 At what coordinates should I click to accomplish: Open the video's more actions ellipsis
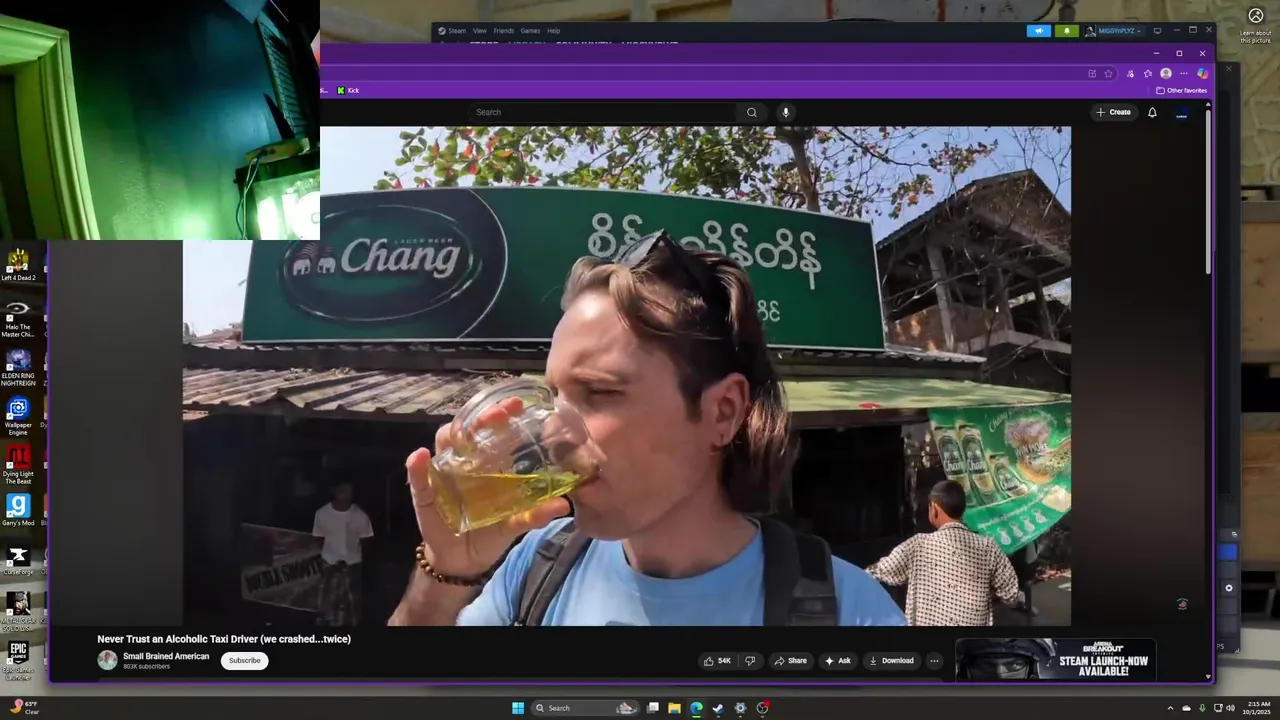coord(934,661)
